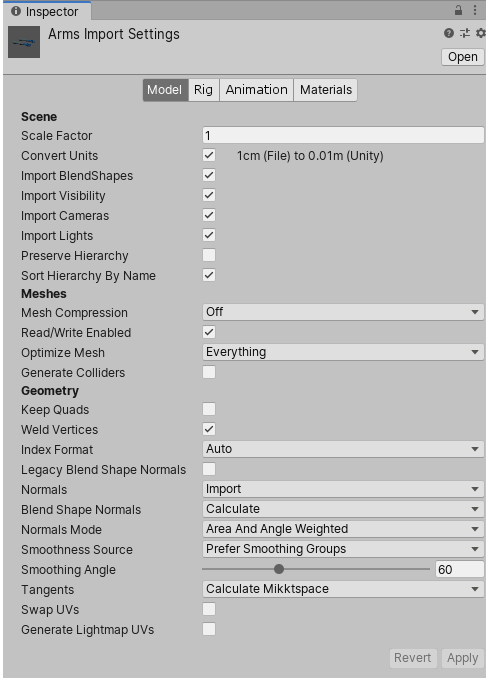Screen dimensions: 495x678
Task: Uncheck Read/Write Enabled
Action: coord(209,332)
